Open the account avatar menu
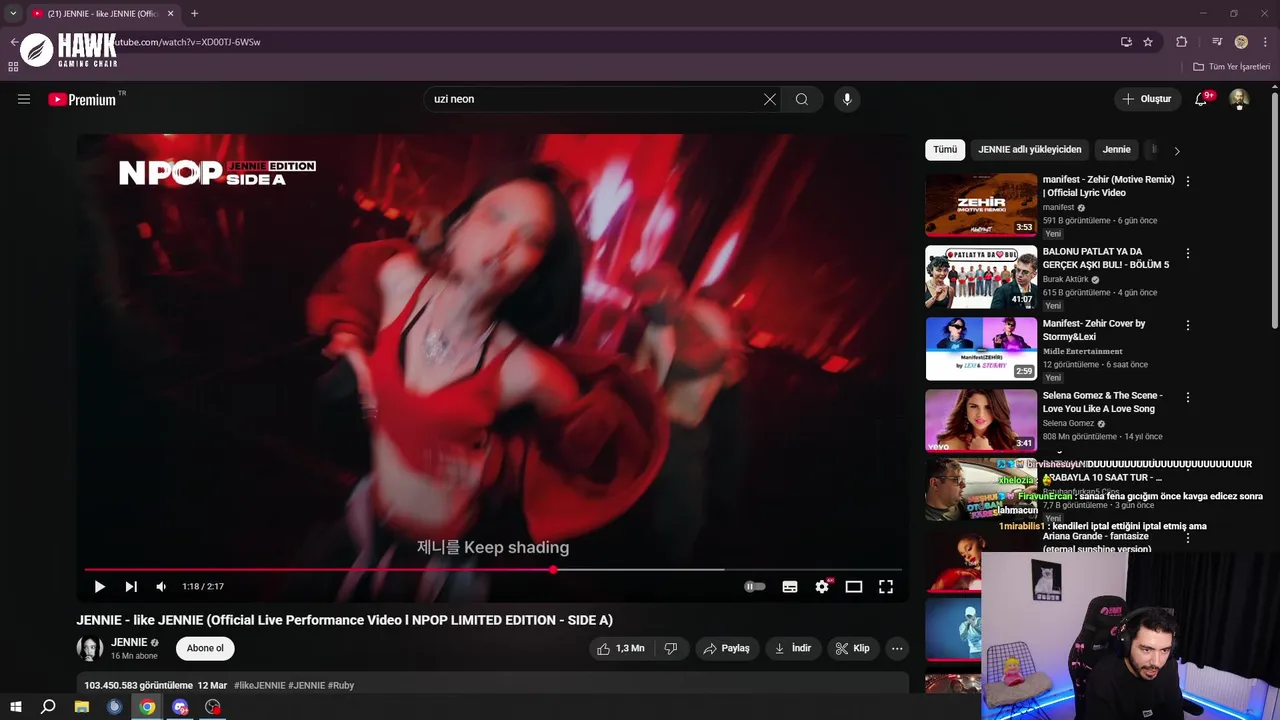1280x720 pixels. point(1239,99)
